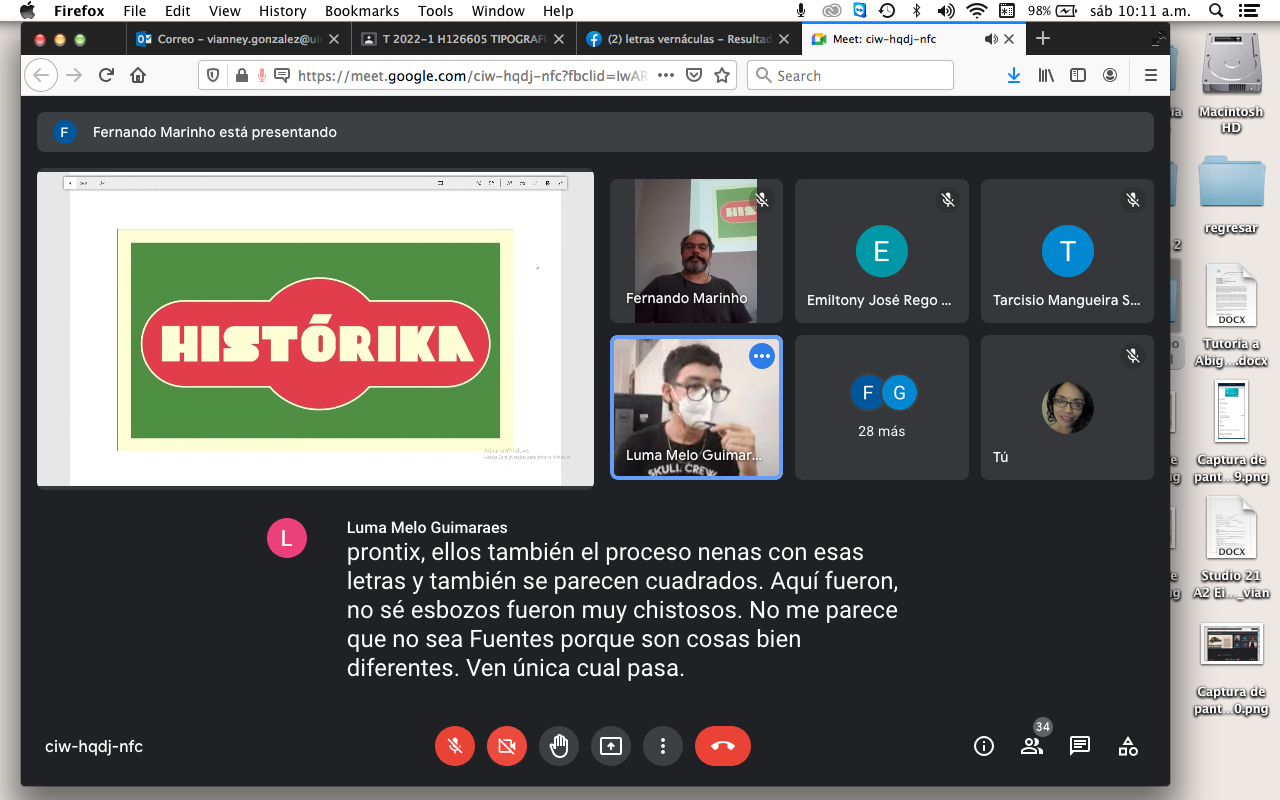This screenshot has height=800, width=1280.
Task: Toggle the Firefox sidebar
Action: [x=1078, y=75]
